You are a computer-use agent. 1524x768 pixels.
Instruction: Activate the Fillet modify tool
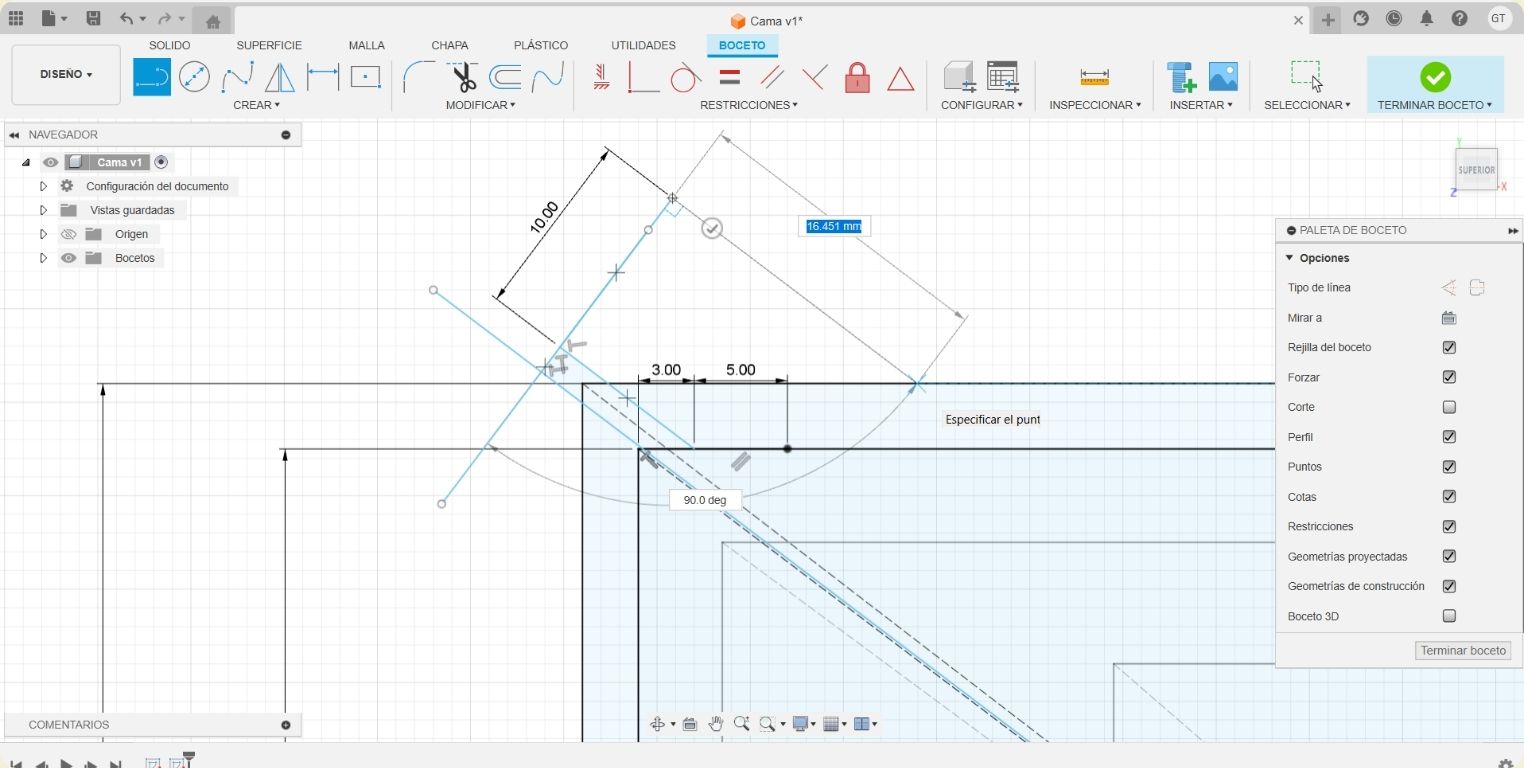pos(419,77)
